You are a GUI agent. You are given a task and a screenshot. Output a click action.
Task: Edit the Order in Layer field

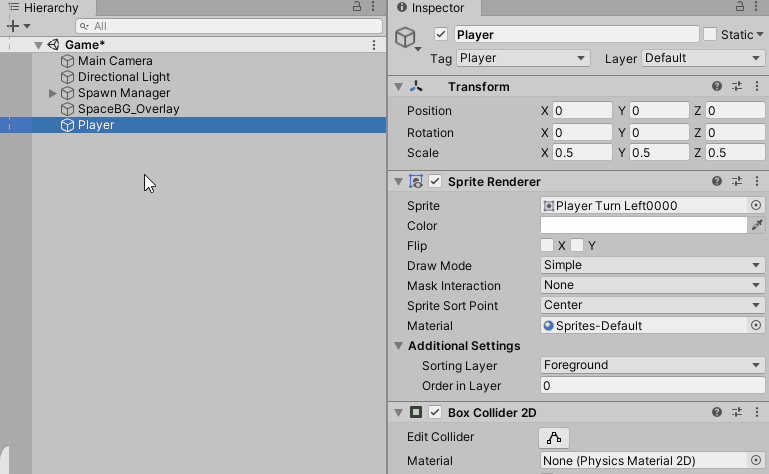tap(652, 386)
